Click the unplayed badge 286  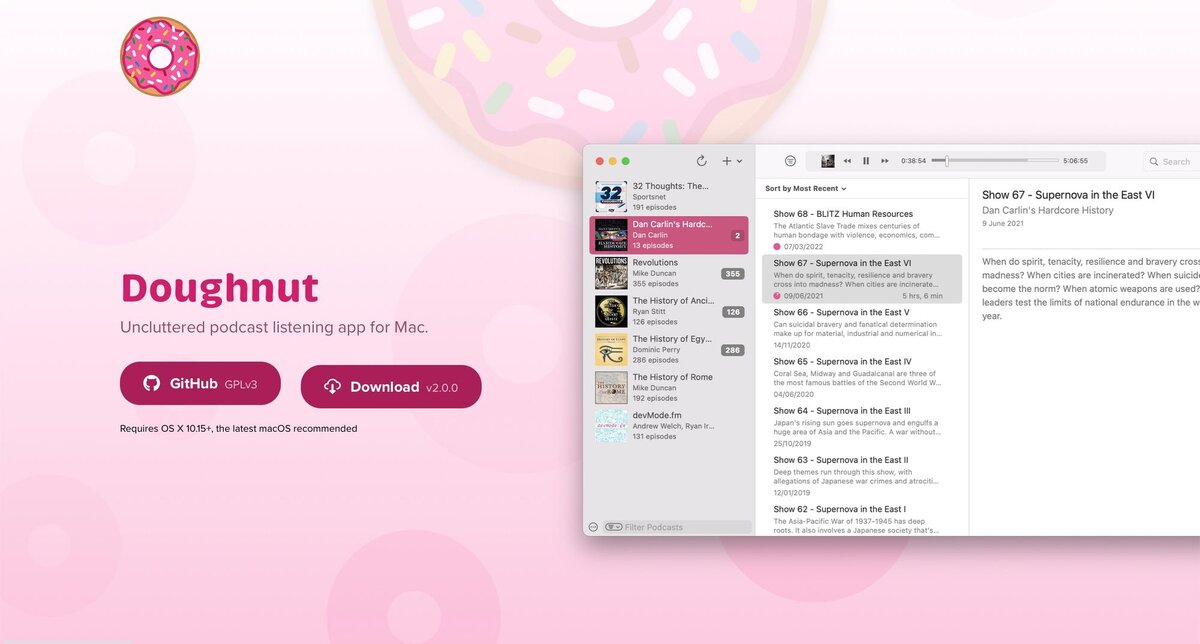click(x=733, y=350)
